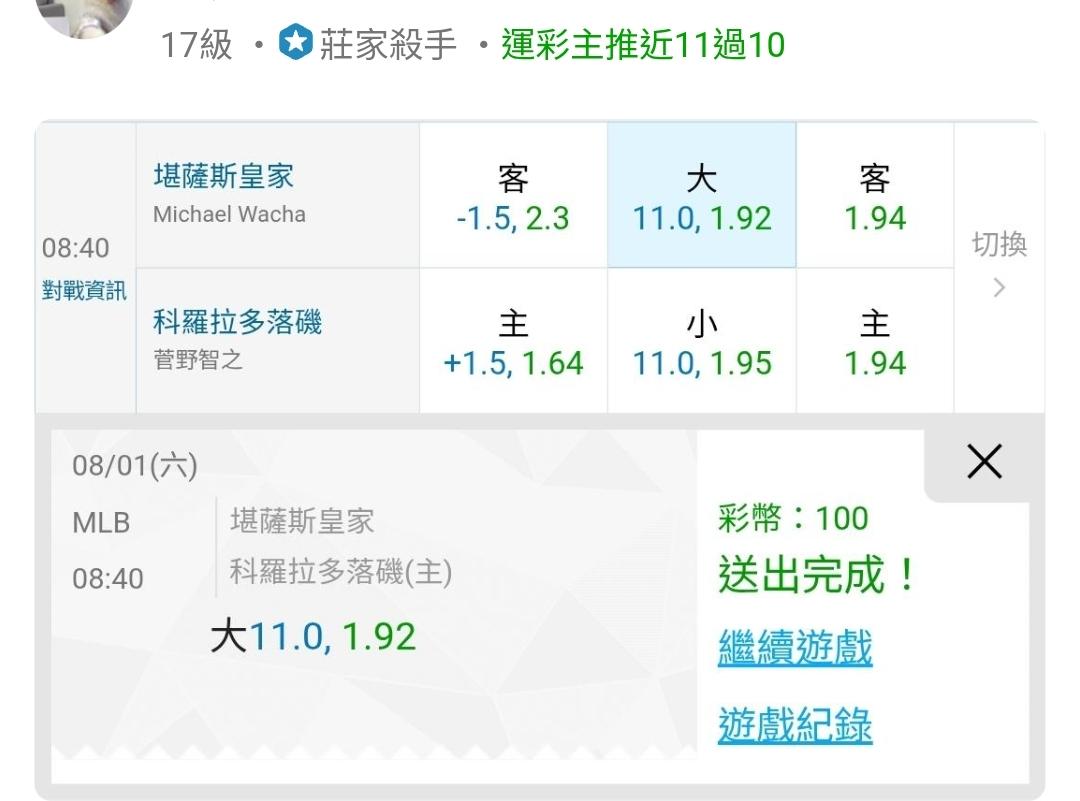
Task: Select 主 +1.5, 1.64 spread option
Action: pos(513,341)
